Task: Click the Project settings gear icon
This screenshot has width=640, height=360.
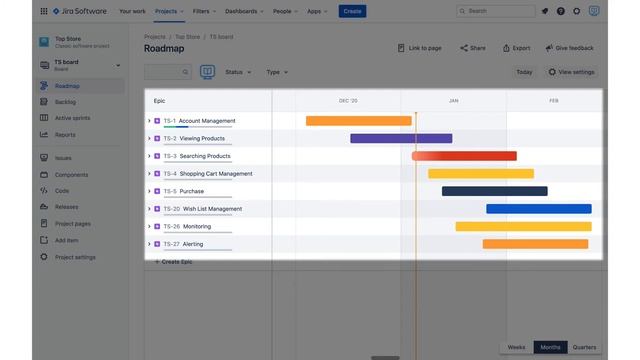Action: pos(44,257)
